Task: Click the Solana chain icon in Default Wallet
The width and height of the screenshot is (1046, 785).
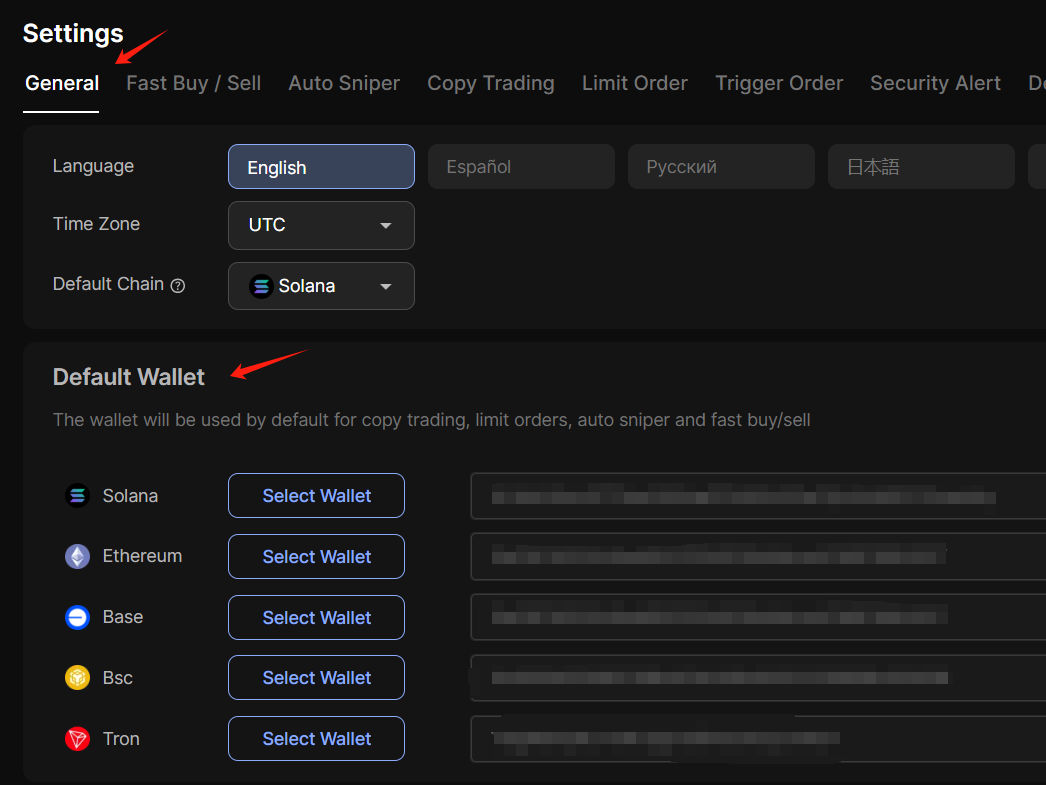Action: point(77,496)
